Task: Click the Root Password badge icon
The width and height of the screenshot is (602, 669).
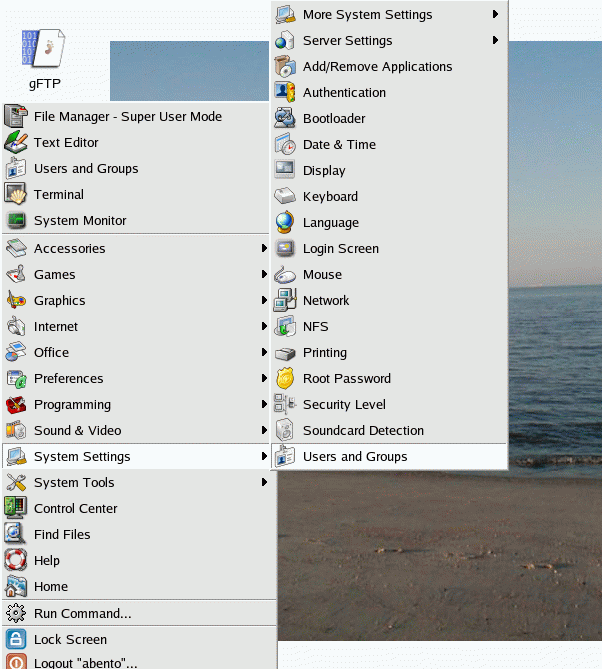Action: point(285,378)
